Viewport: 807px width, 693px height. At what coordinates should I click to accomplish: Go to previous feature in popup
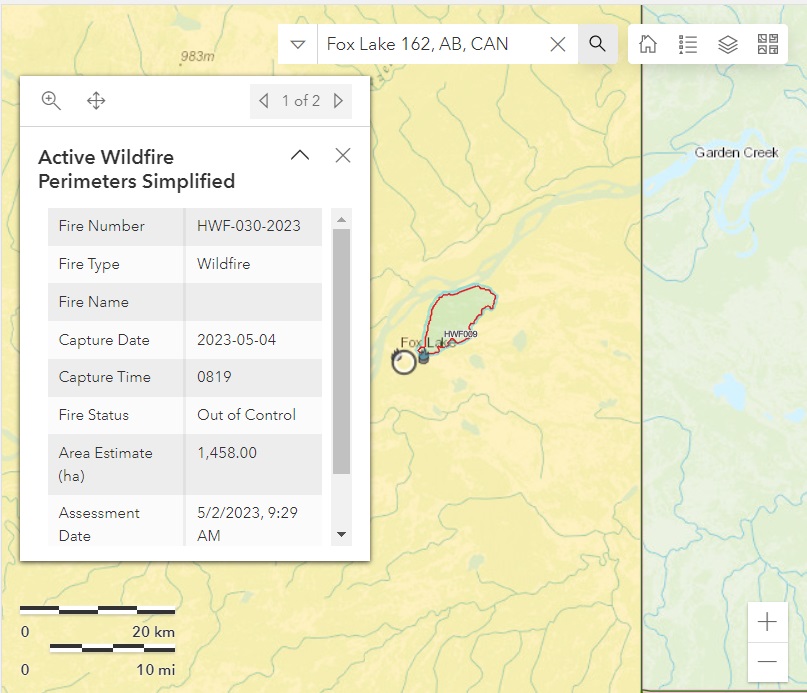click(x=264, y=100)
